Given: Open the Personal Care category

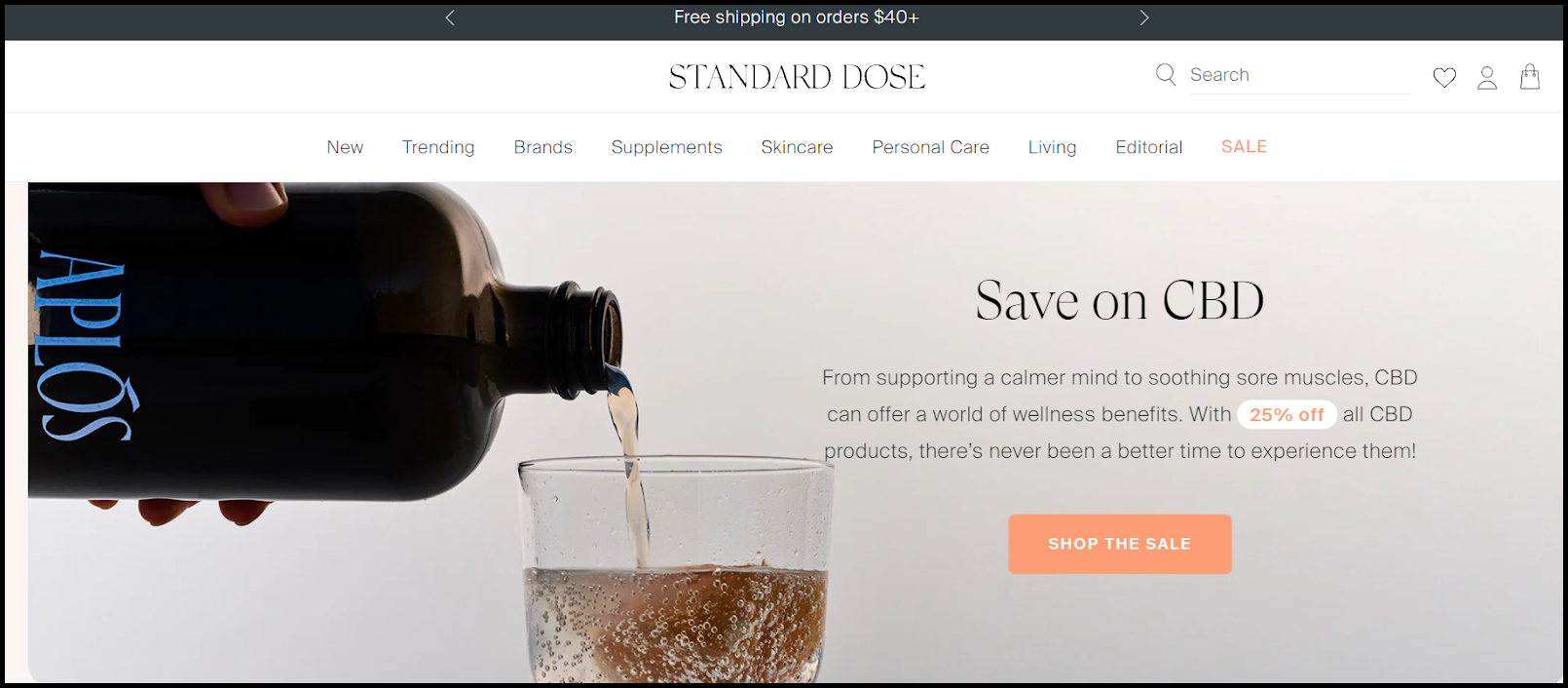Looking at the screenshot, I should coord(931,147).
